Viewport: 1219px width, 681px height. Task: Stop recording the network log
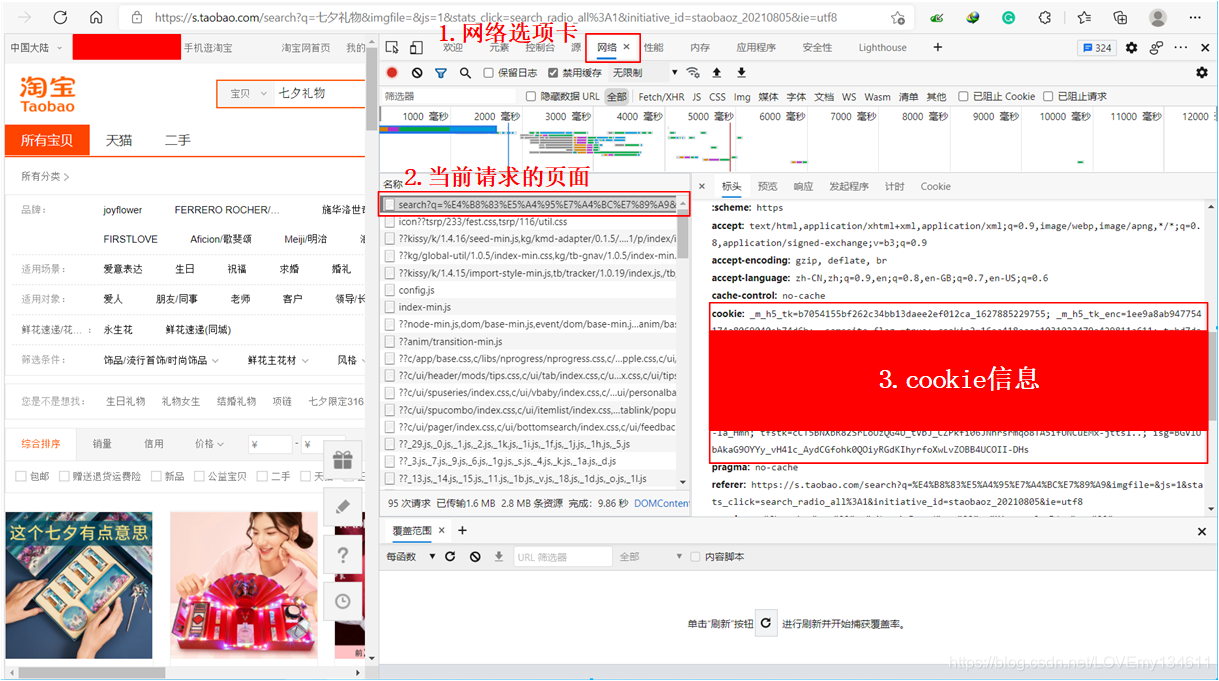click(x=392, y=73)
